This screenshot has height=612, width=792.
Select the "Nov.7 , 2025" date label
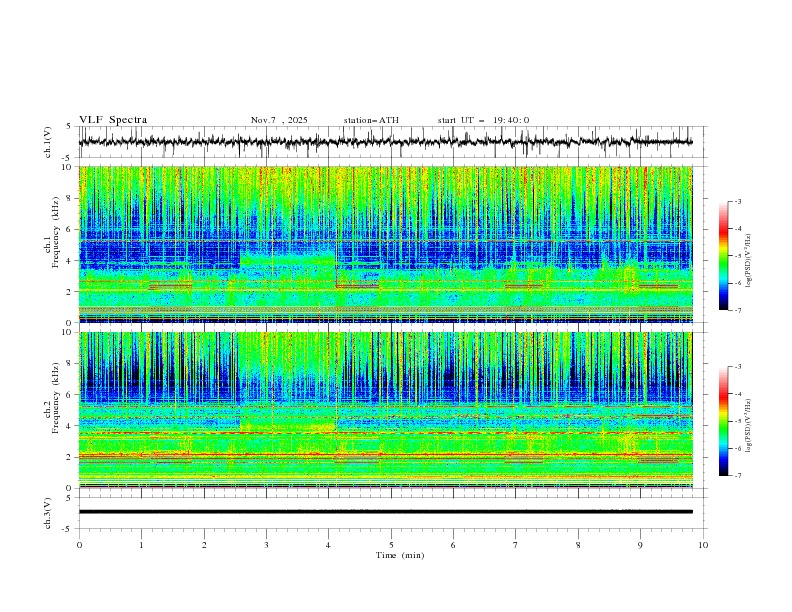tap(279, 120)
